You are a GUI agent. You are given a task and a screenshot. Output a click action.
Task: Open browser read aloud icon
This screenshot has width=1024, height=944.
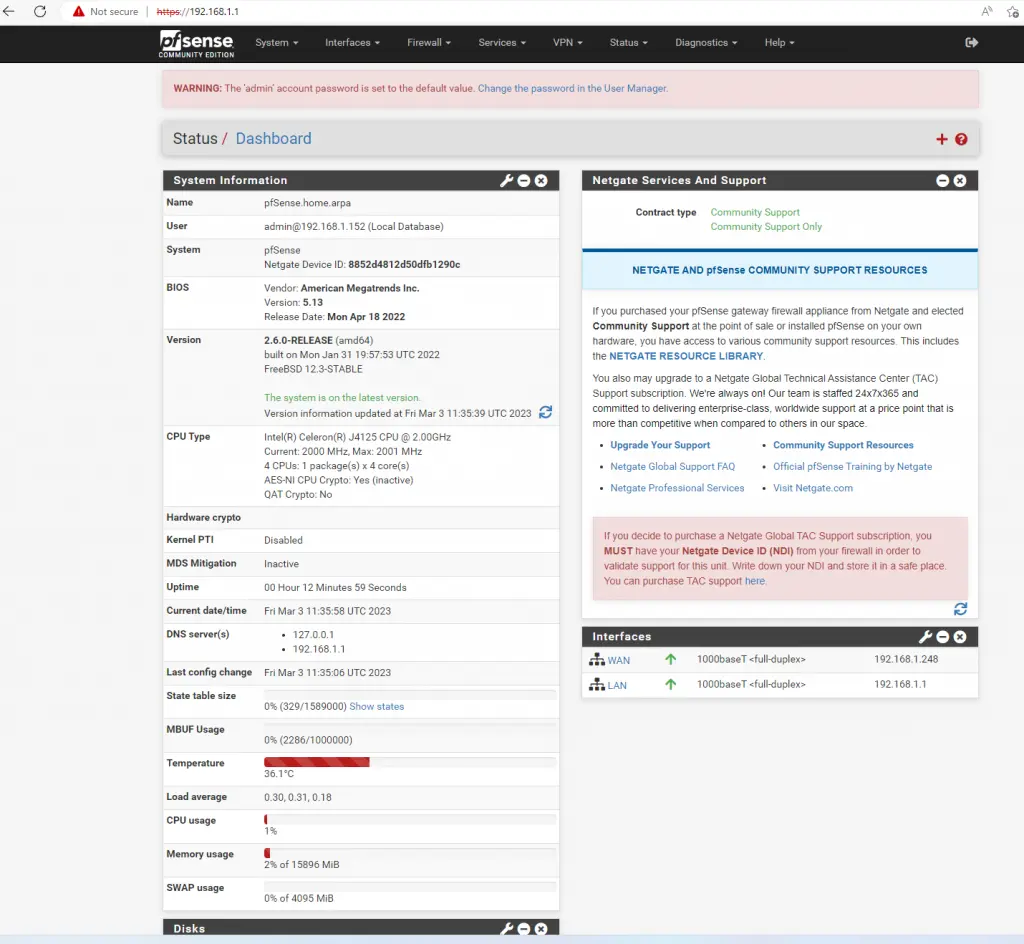pos(987,12)
